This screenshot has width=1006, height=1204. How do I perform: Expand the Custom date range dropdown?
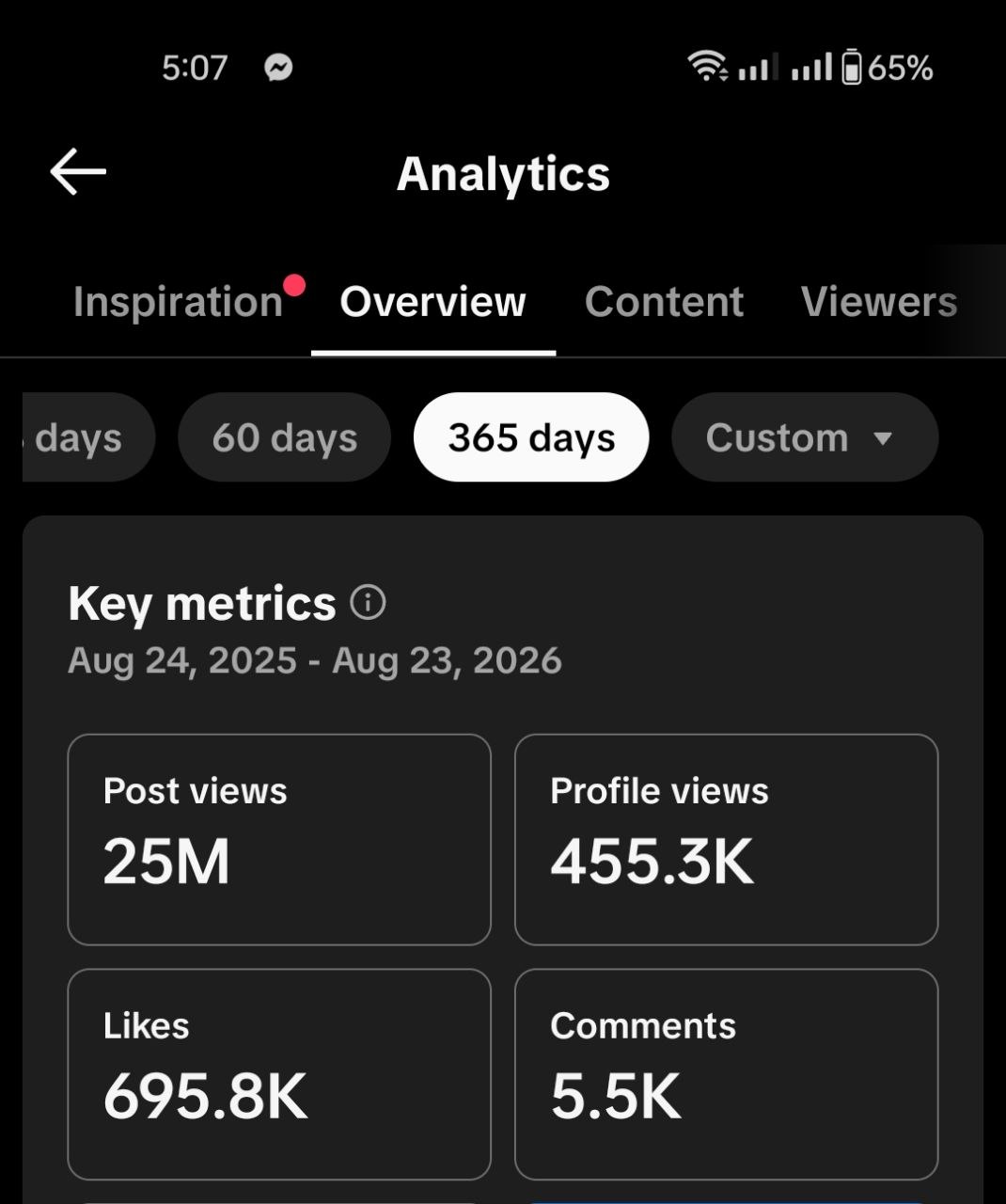click(x=805, y=437)
